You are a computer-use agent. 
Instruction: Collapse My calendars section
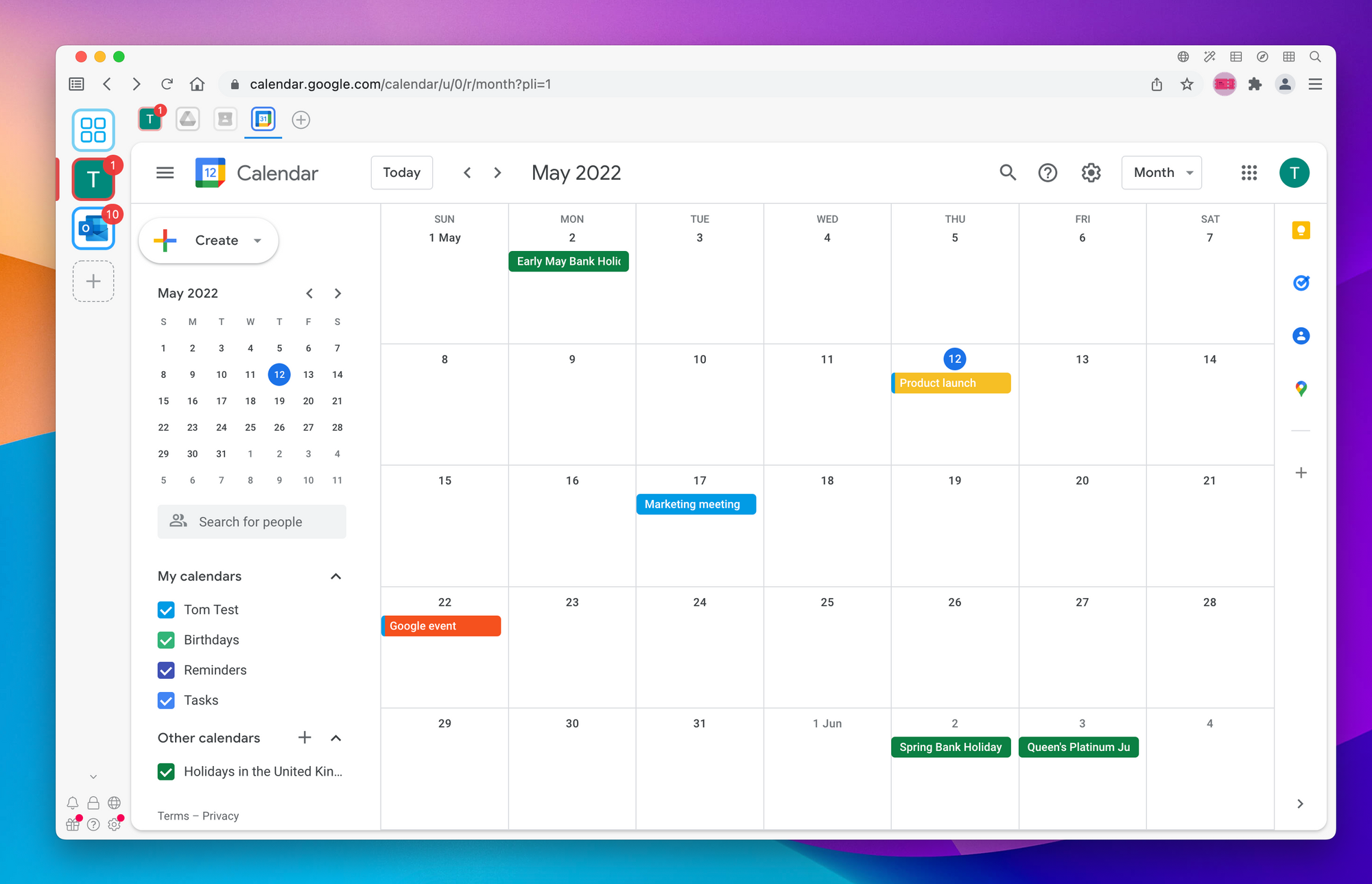[337, 576]
